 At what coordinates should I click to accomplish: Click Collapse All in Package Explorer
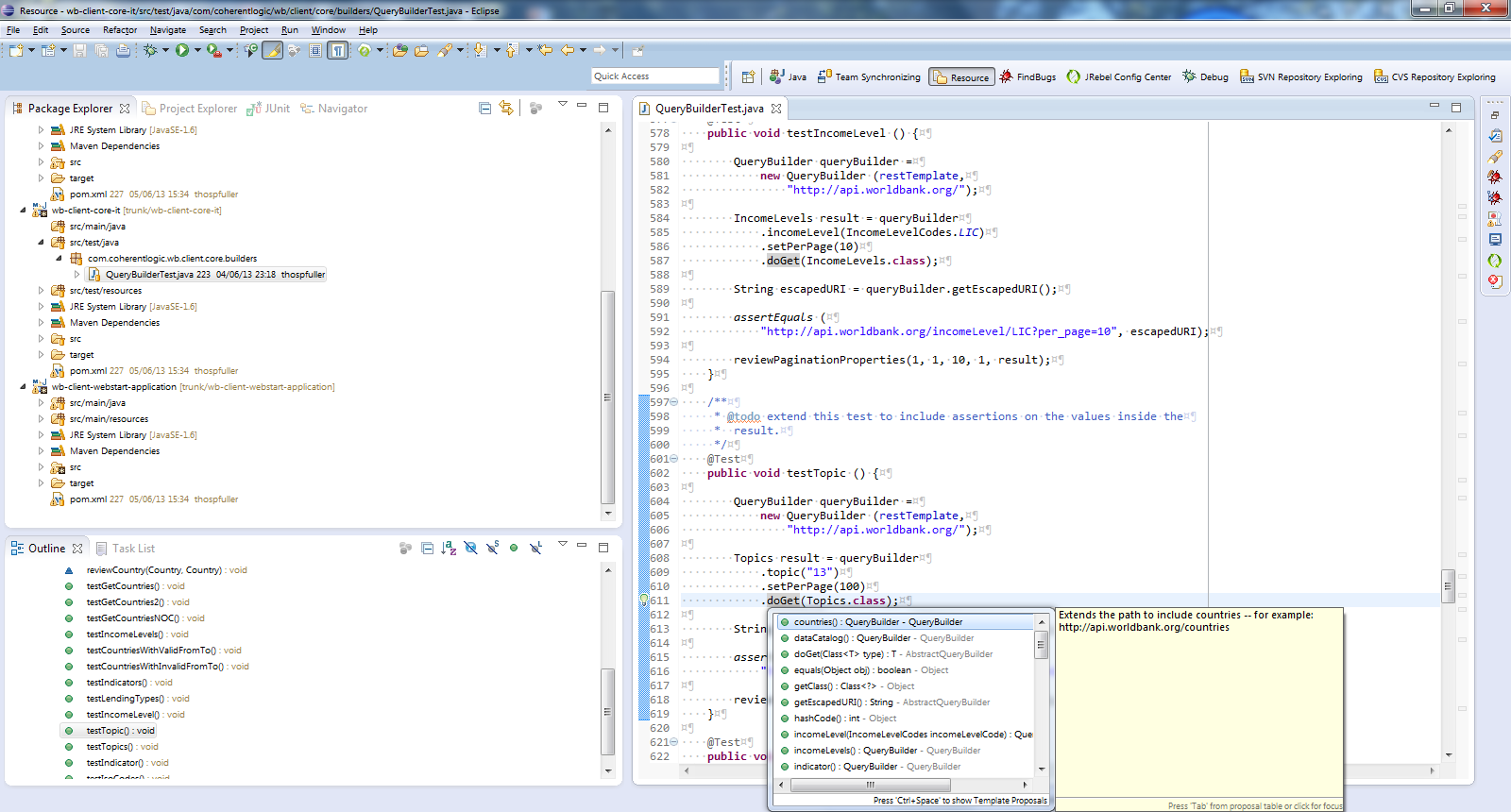pos(484,109)
